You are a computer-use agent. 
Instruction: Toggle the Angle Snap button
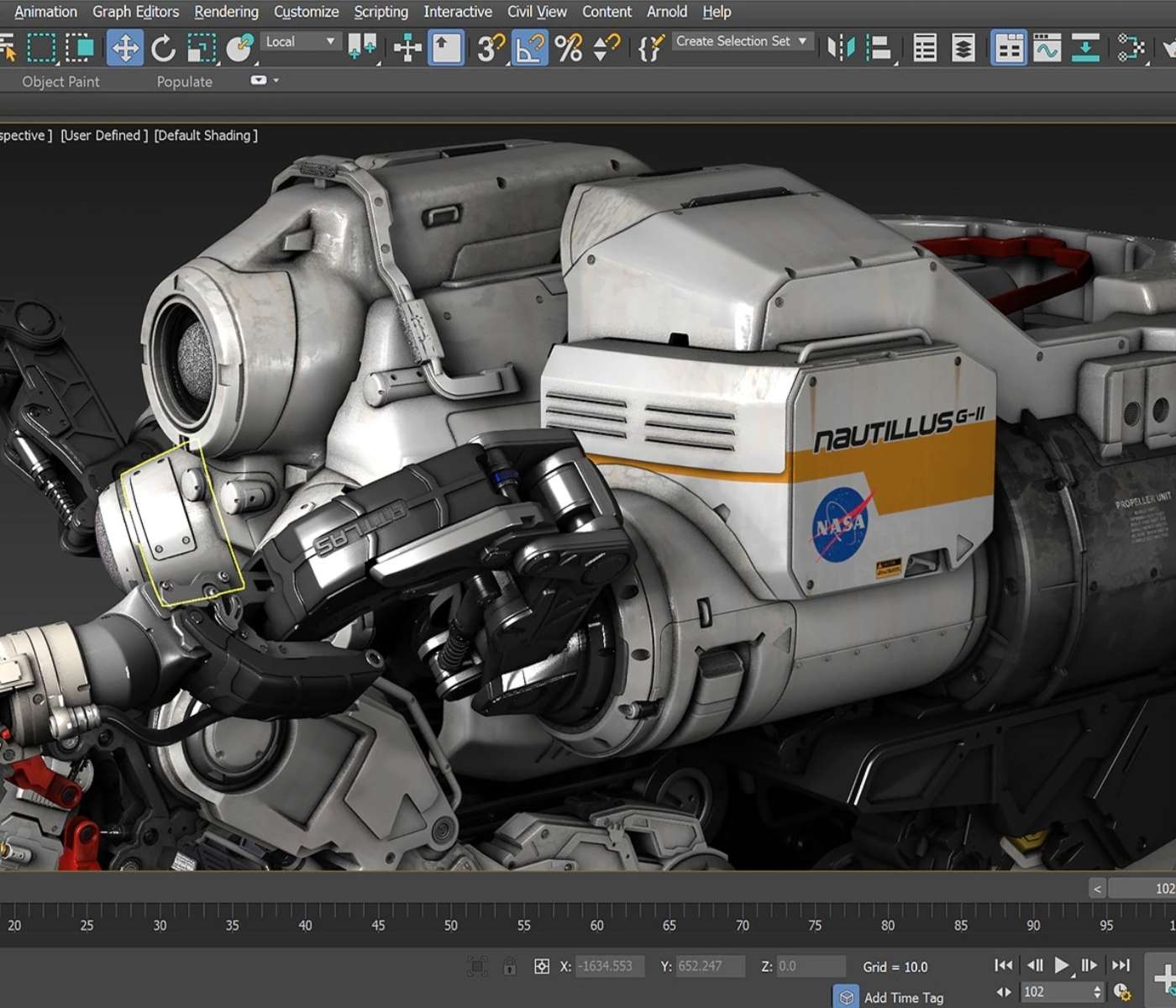530,48
